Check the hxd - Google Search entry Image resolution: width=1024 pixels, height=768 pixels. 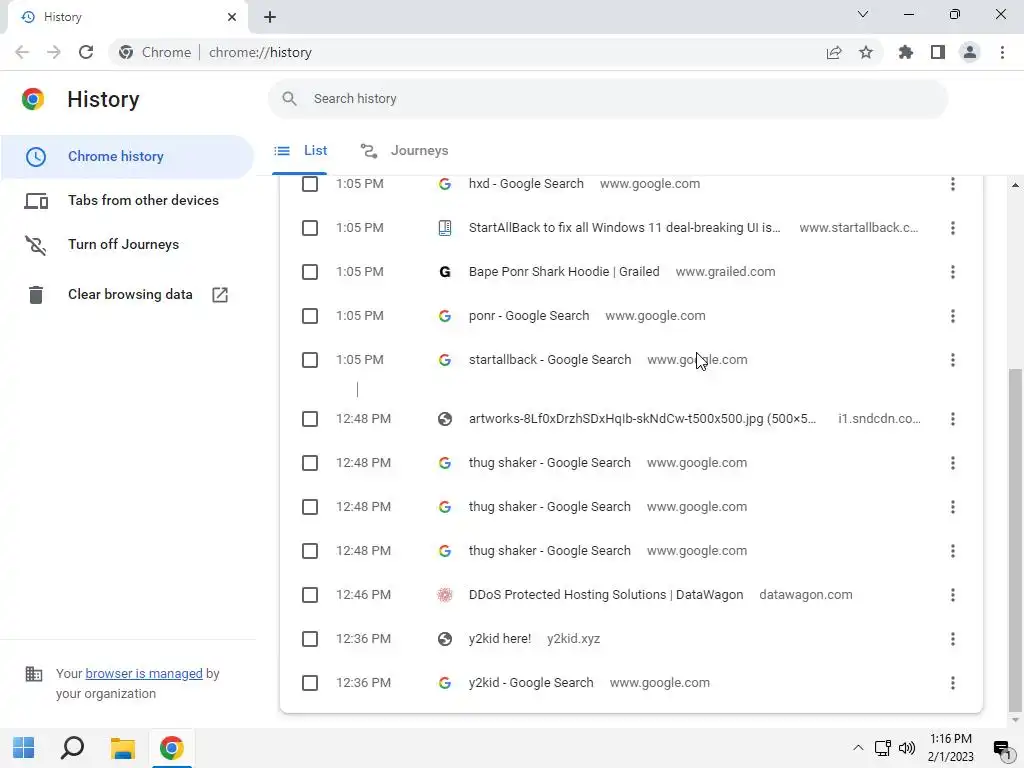click(310, 184)
